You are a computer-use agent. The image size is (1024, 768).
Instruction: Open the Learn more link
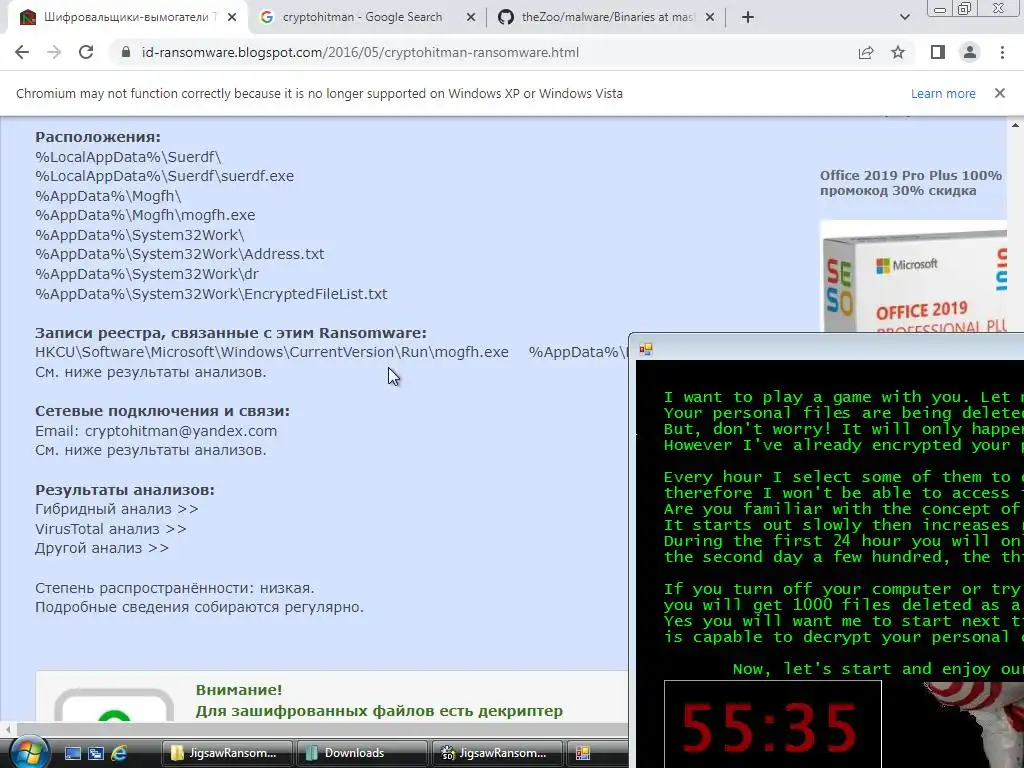tap(943, 93)
